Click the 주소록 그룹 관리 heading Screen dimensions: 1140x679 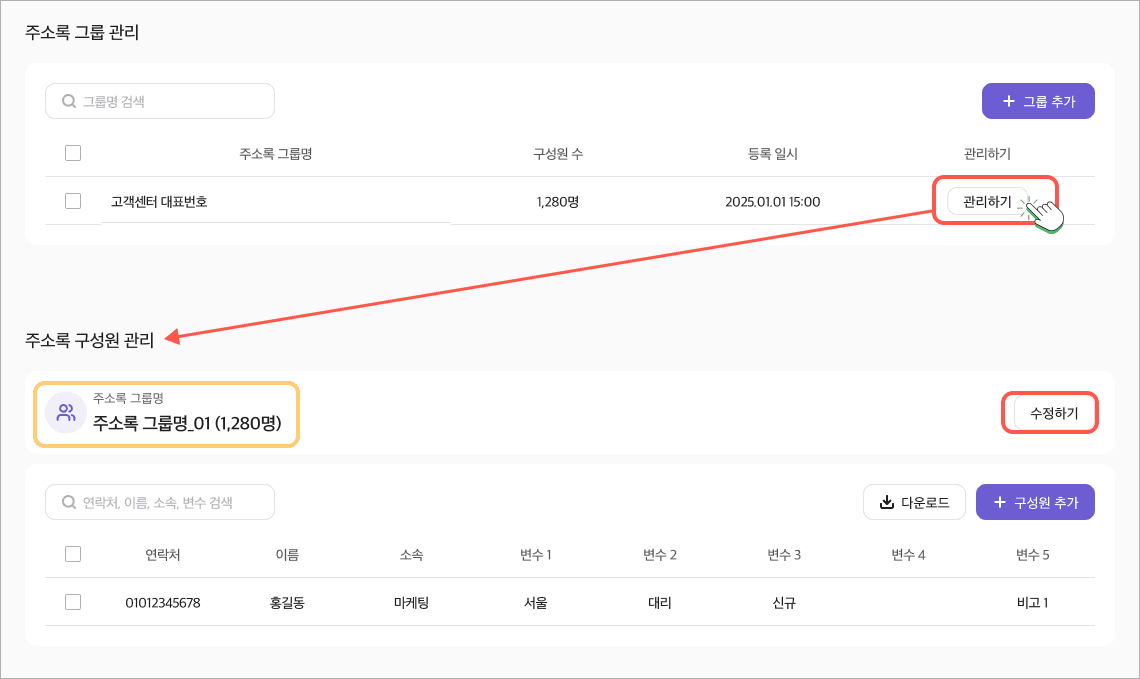pyautogui.click(x=82, y=33)
